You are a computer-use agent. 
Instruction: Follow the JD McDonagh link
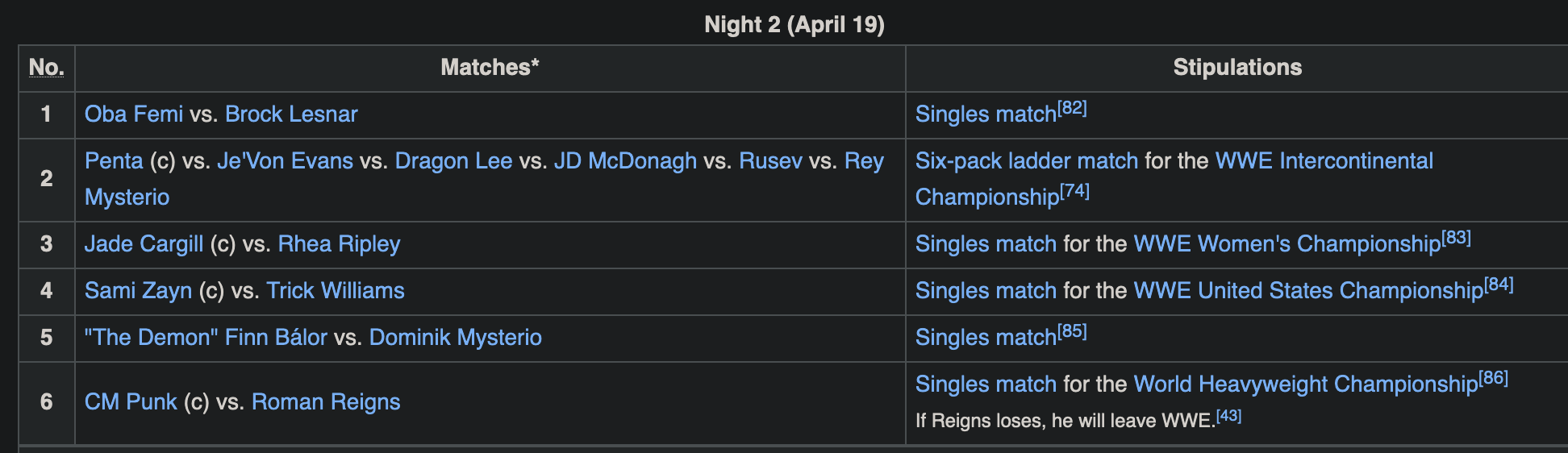(625, 161)
